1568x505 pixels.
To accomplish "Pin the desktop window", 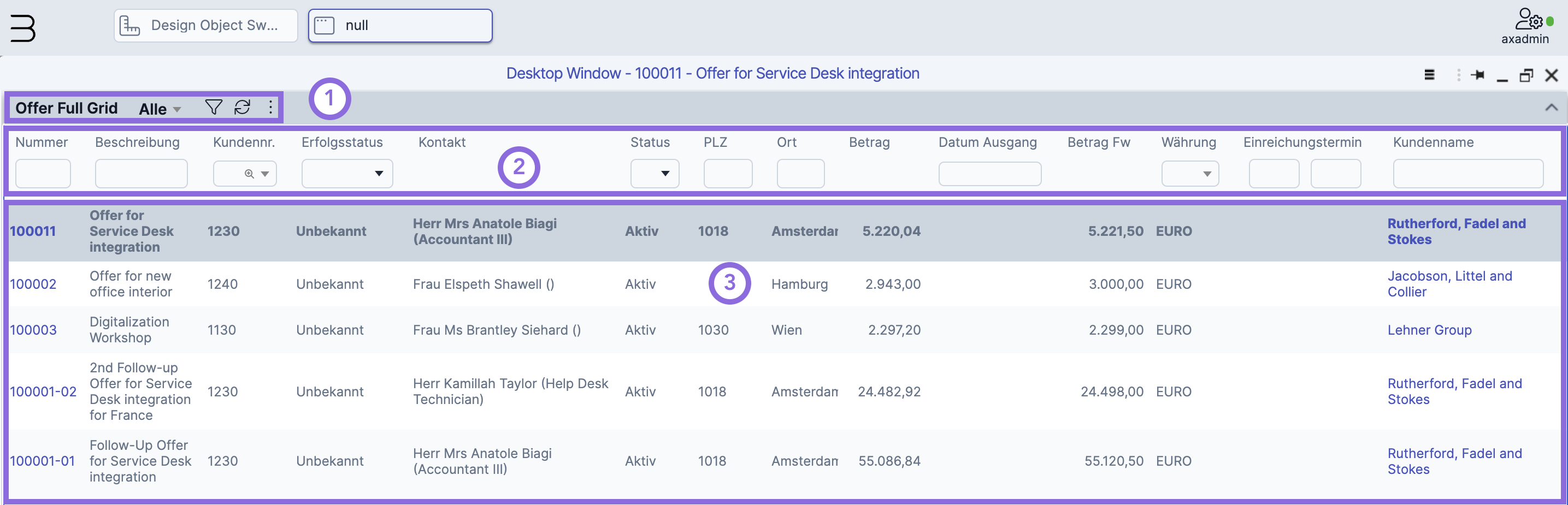I will tap(1477, 75).
